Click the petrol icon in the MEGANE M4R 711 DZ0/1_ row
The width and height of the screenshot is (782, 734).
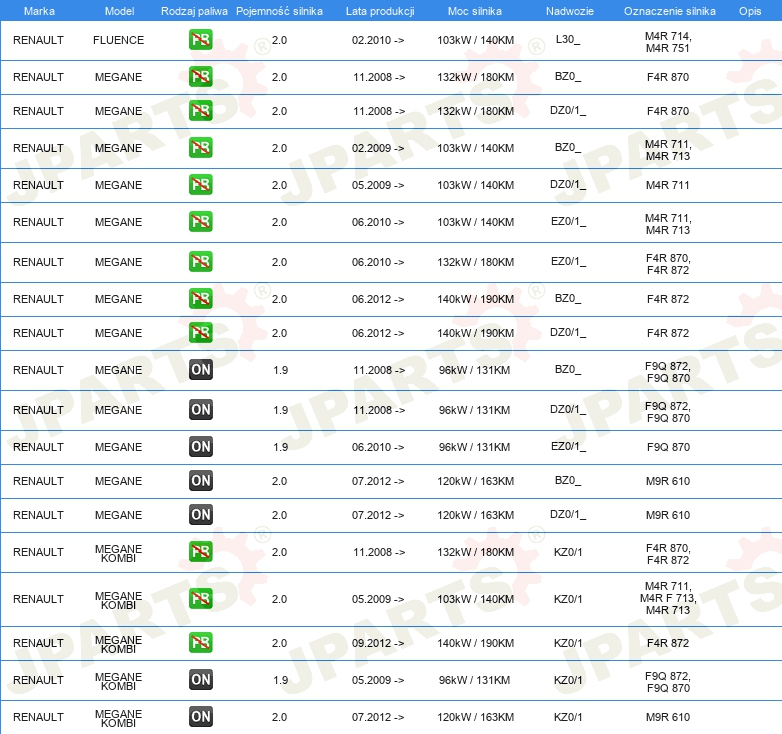pyautogui.click(x=200, y=184)
